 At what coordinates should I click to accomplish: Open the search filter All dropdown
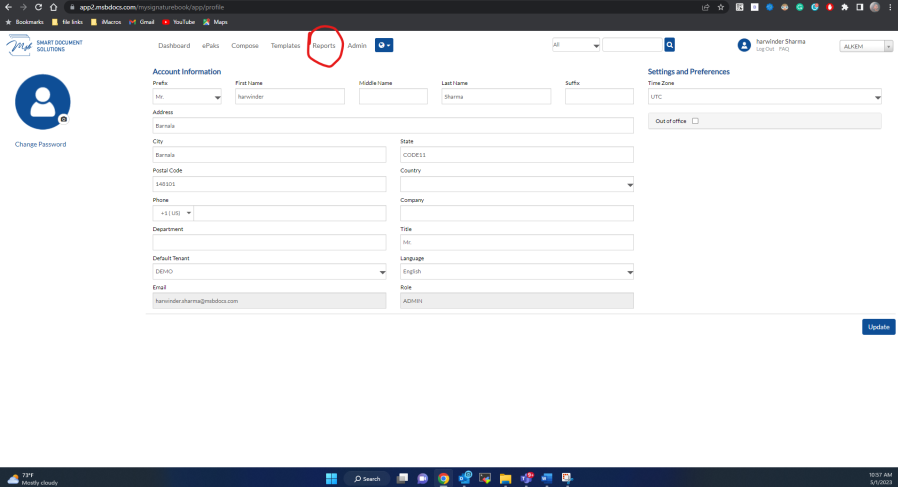(576, 45)
